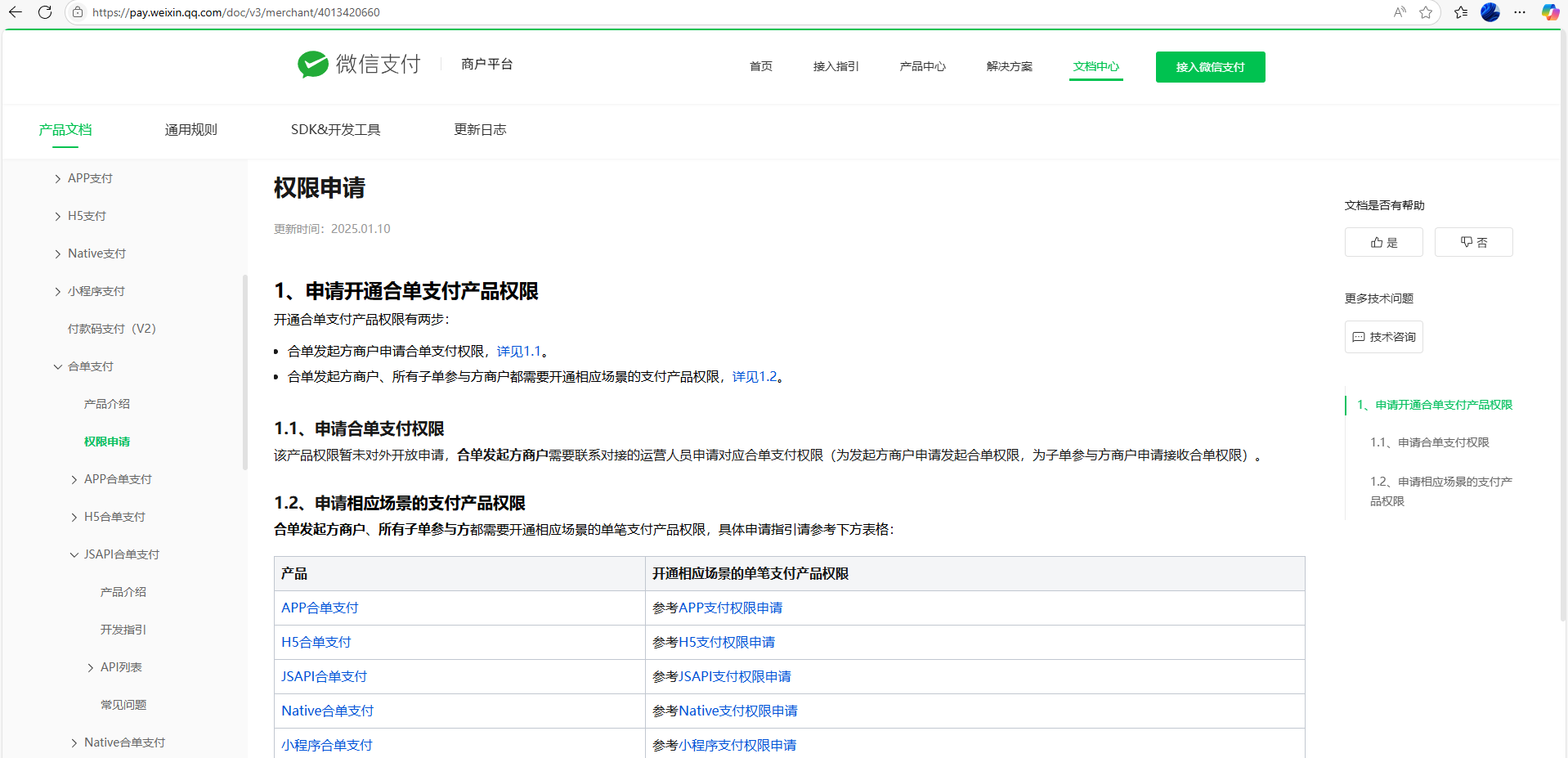Click thumbs-up 是 helpful button

pyautogui.click(x=1383, y=242)
